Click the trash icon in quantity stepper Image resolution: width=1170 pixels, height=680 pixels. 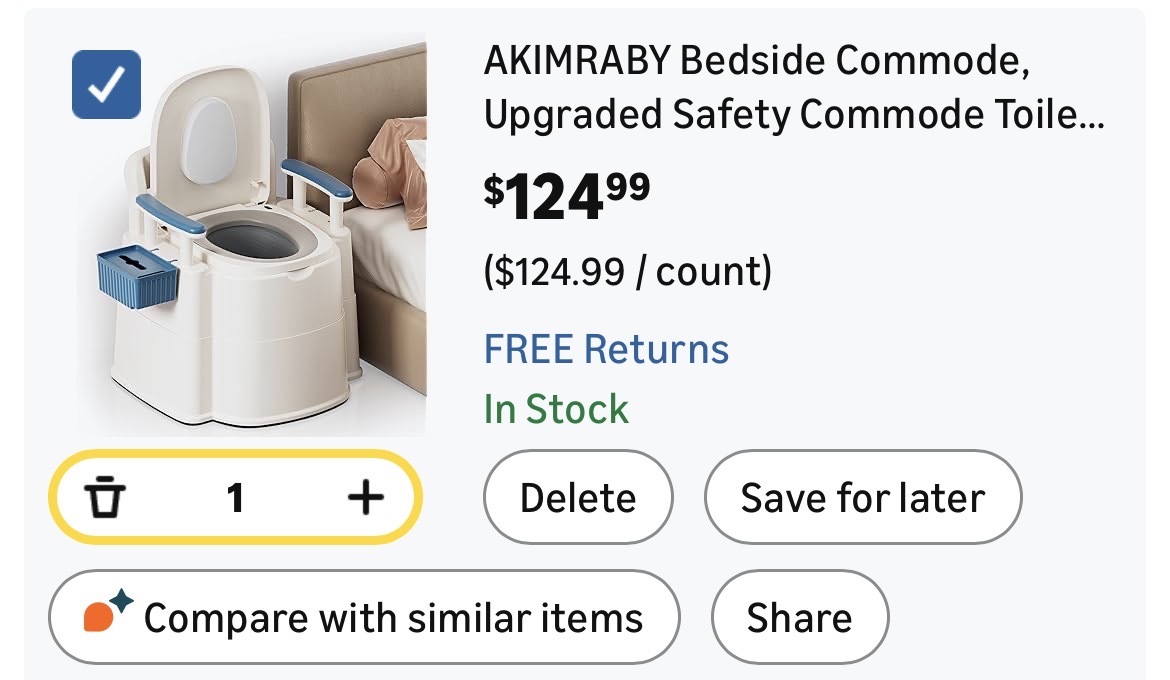[x=105, y=497]
